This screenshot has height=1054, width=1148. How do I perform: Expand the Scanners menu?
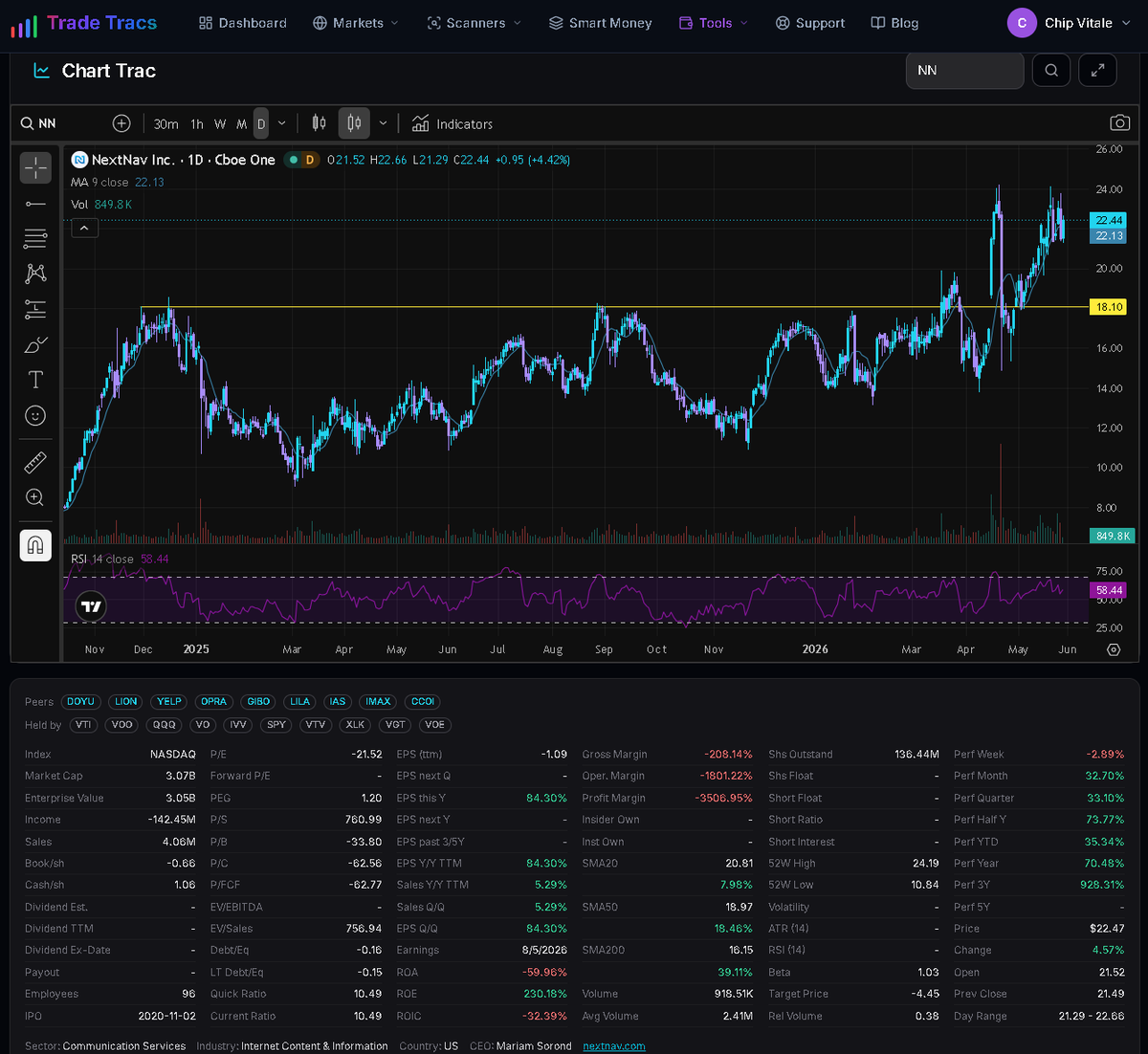(475, 23)
